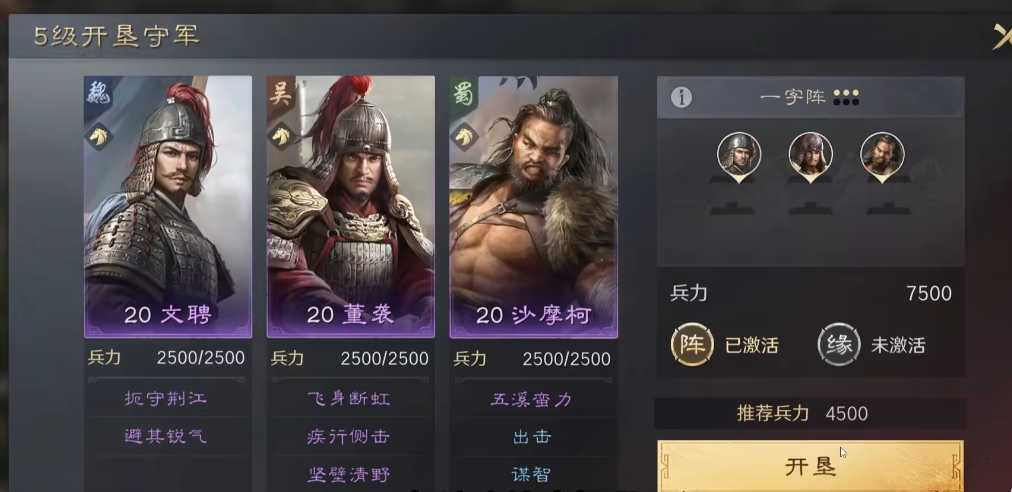Click the cavalry horse icon on 文聘's card
The height and width of the screenshot is (492, 1012).
pos(99,136)
